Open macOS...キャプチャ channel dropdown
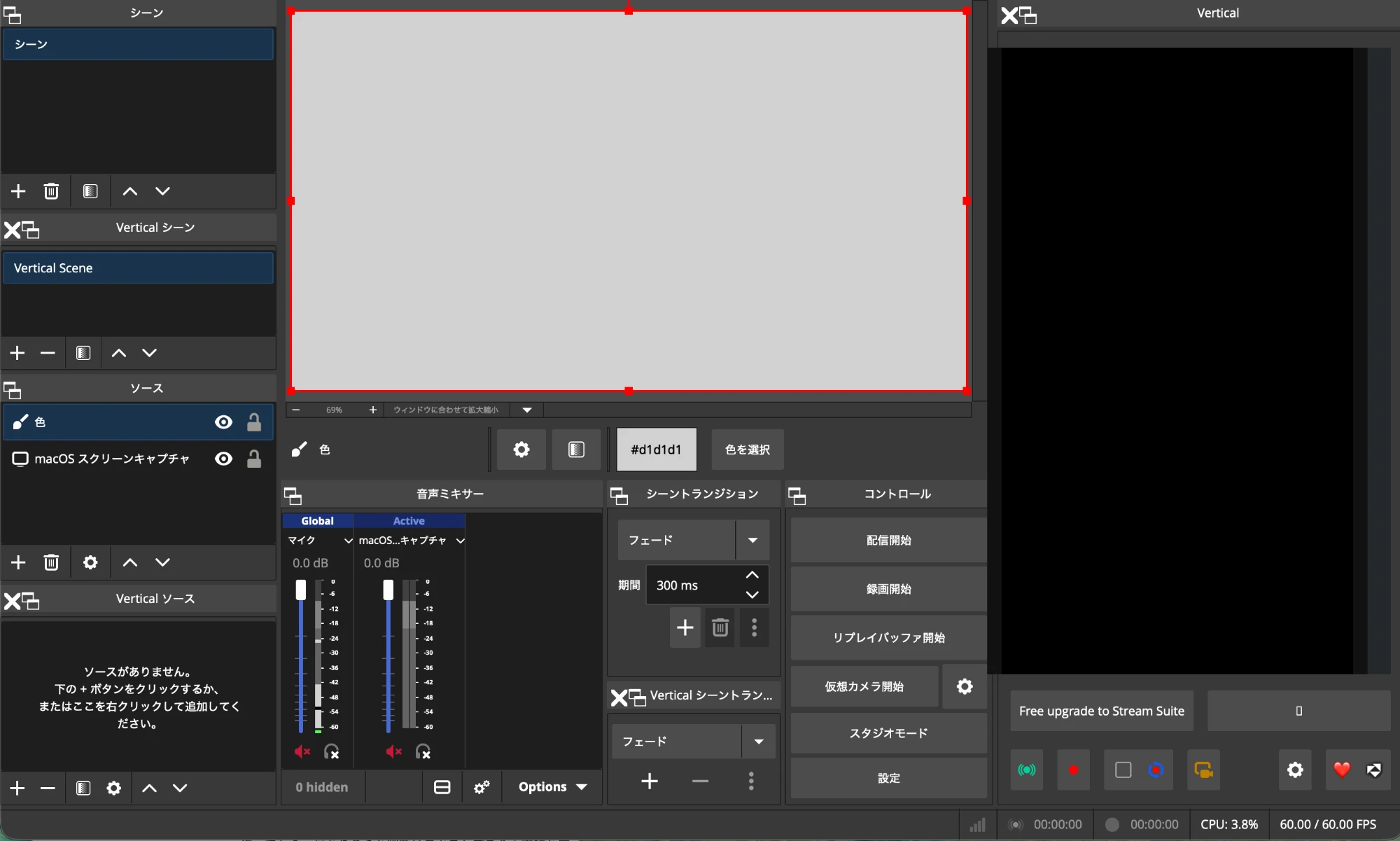The image size is (1400, 841). pyautogui.click(x=460, y=541)
